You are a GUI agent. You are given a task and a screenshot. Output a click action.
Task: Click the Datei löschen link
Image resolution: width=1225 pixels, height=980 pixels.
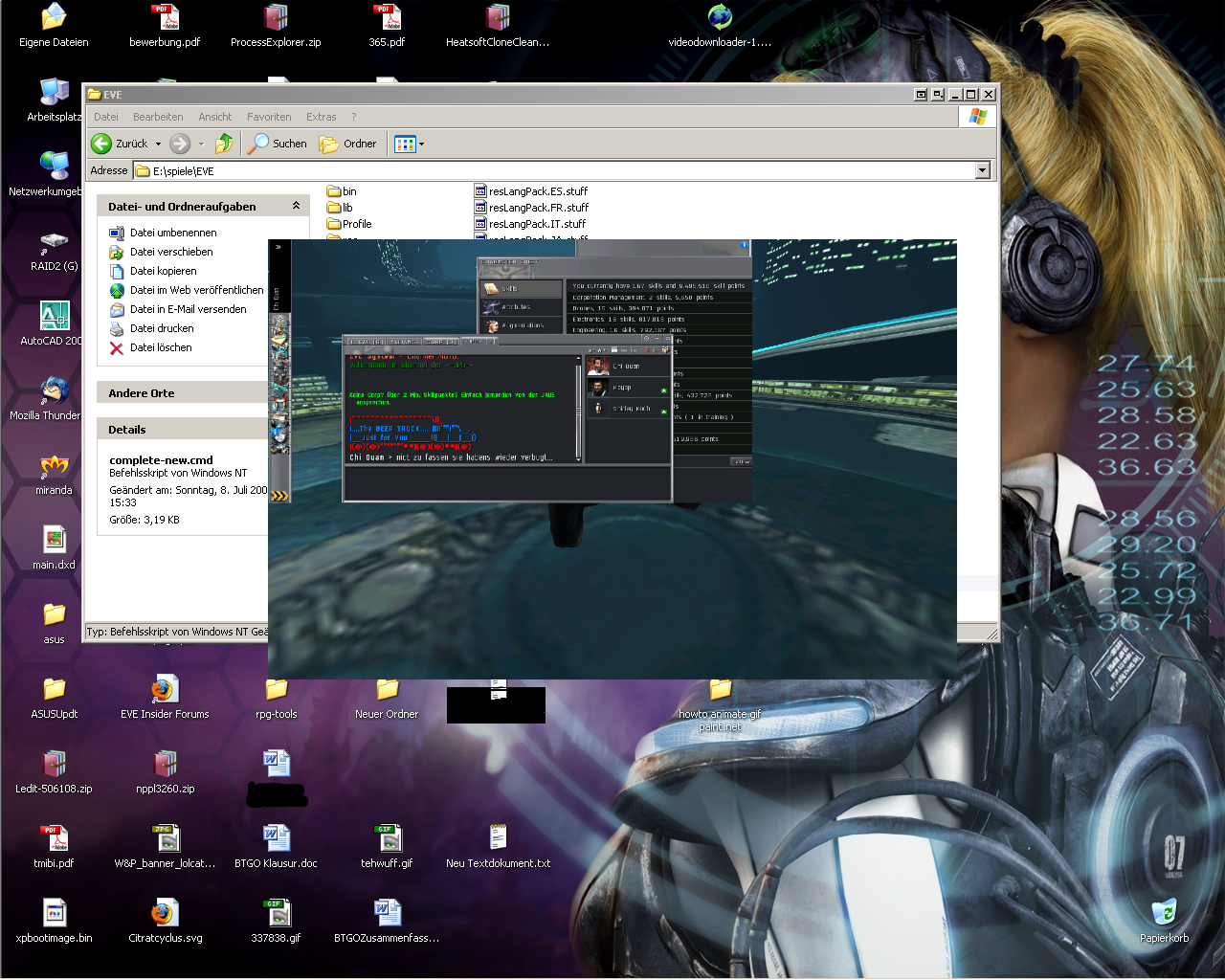(161, 347)
